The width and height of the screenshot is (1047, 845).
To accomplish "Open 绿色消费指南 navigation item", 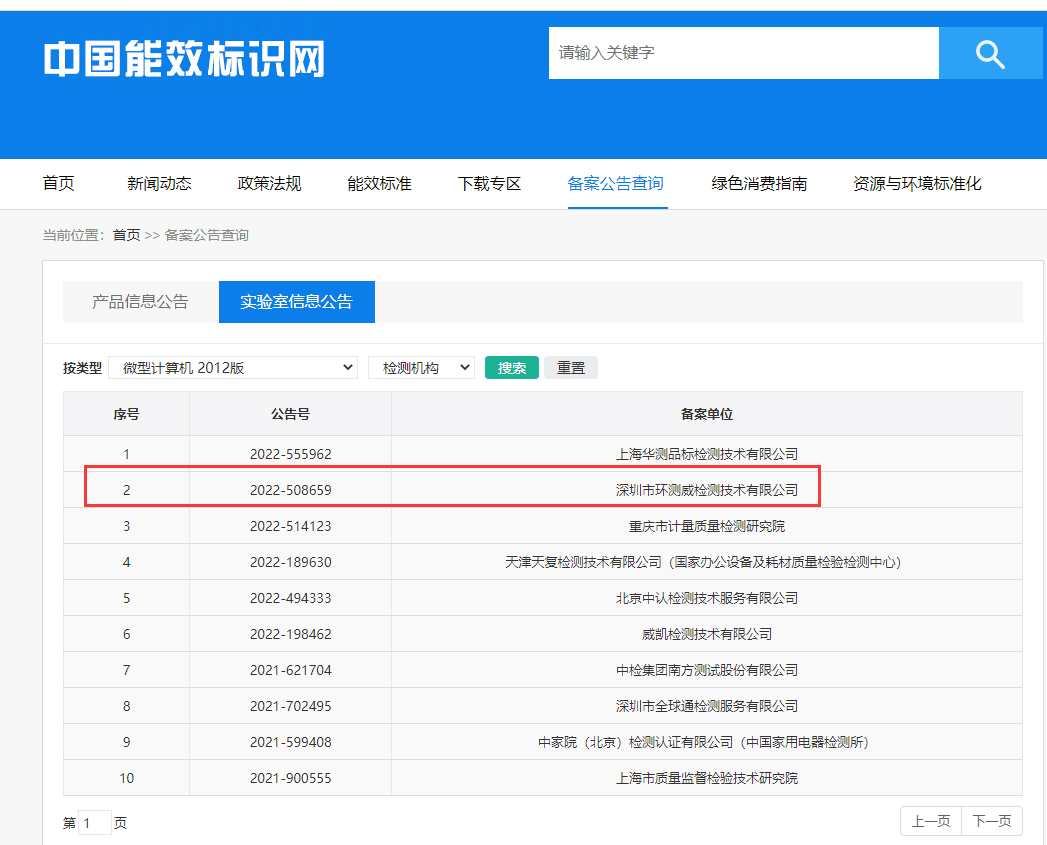I will point(759,184).
